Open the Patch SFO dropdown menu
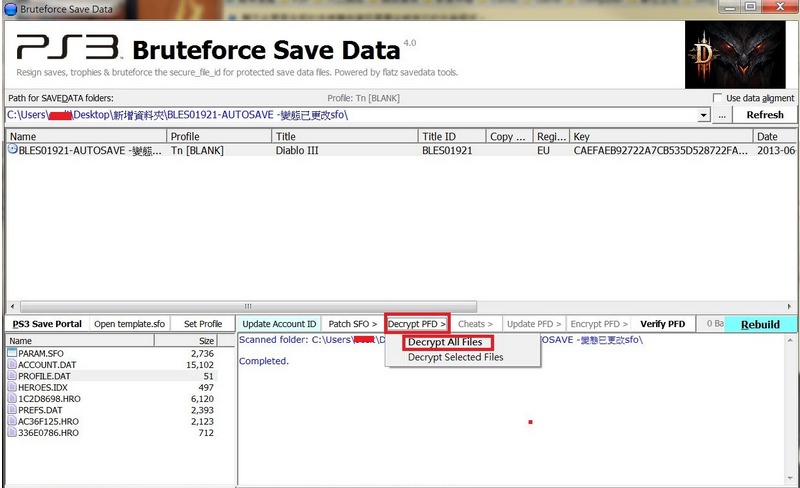The width and height of the screenshot is (800, 488). [353, 324]
